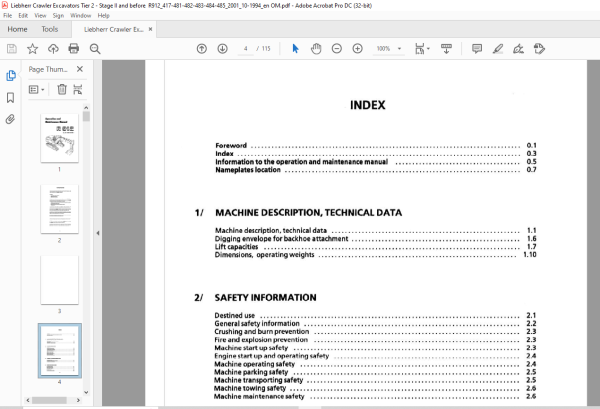Click the Machine towing safety entry
The image size is (600, 409).
coord(375,388)
